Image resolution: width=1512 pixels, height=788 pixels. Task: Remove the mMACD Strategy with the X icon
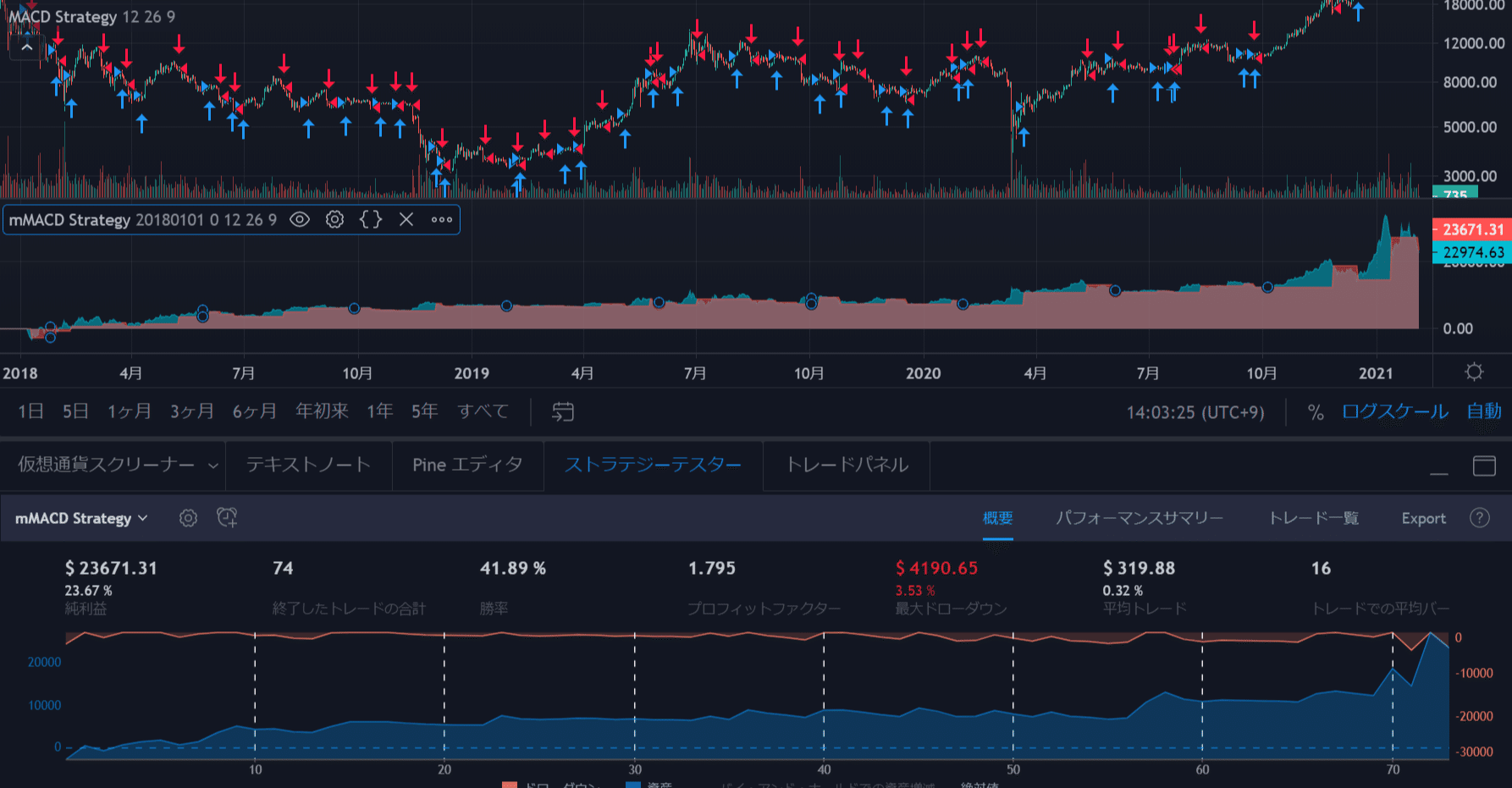click(x=406, y=219)
